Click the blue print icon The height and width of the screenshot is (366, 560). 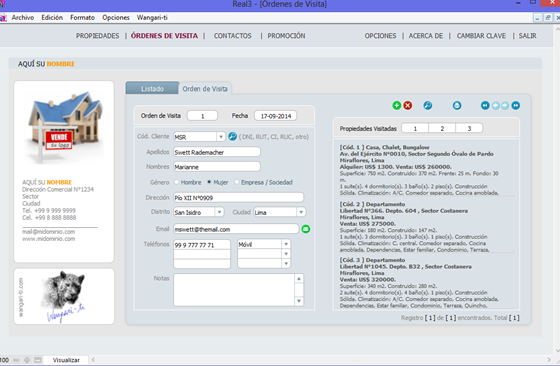coord(457,105)
